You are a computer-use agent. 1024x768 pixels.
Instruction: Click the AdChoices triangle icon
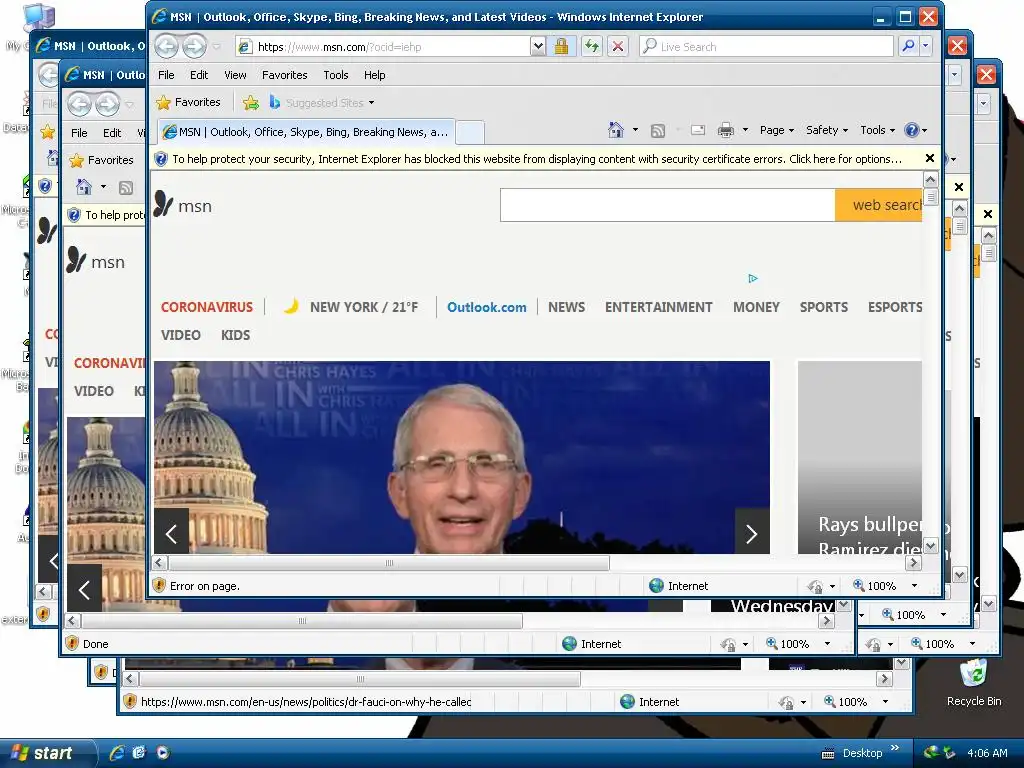tap(752, 279)
